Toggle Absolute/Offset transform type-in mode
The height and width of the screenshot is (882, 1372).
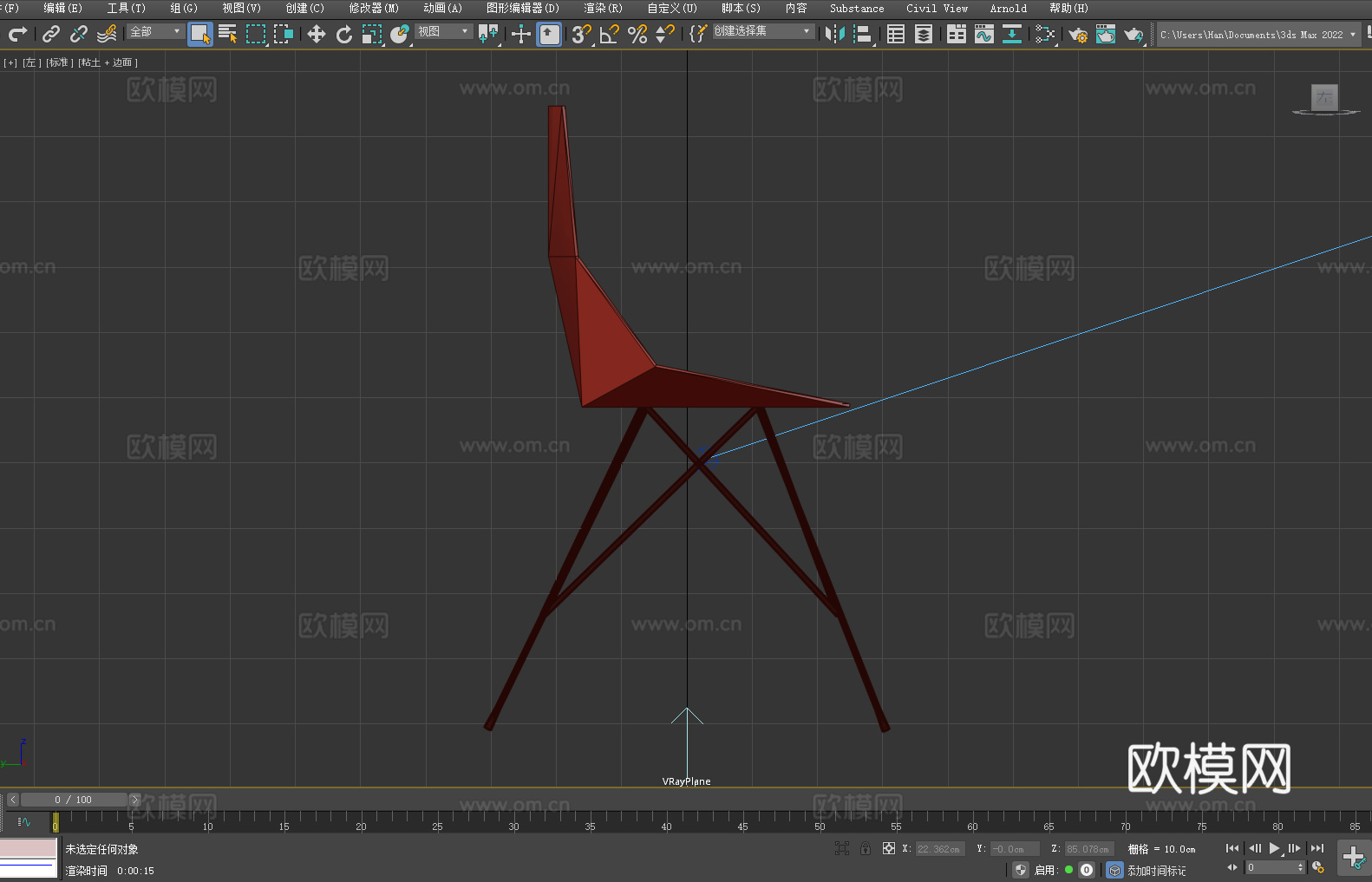pyautogui.click(x=889, y=848)
